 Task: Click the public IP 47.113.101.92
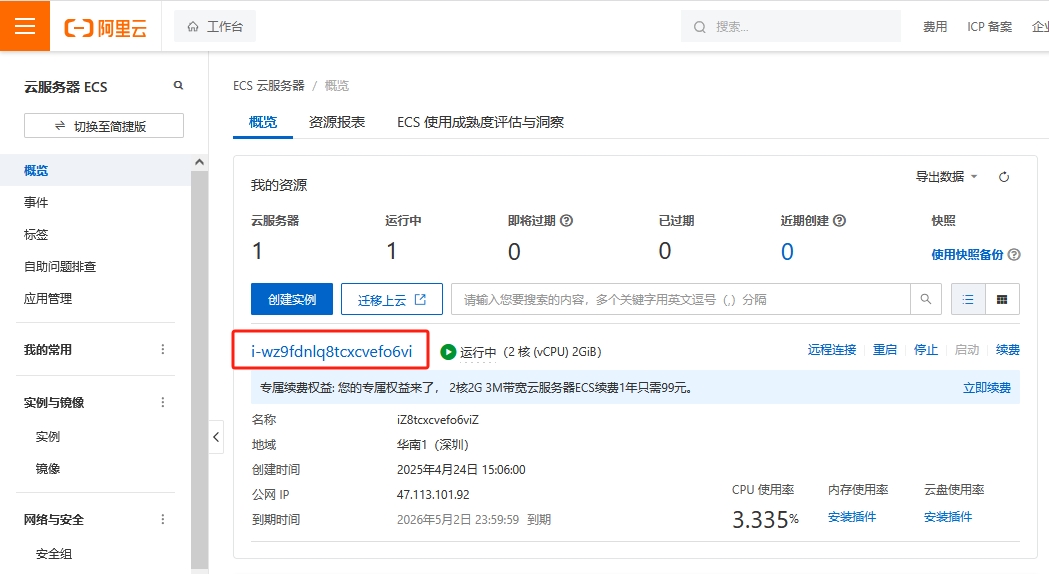tap(433, 495)
